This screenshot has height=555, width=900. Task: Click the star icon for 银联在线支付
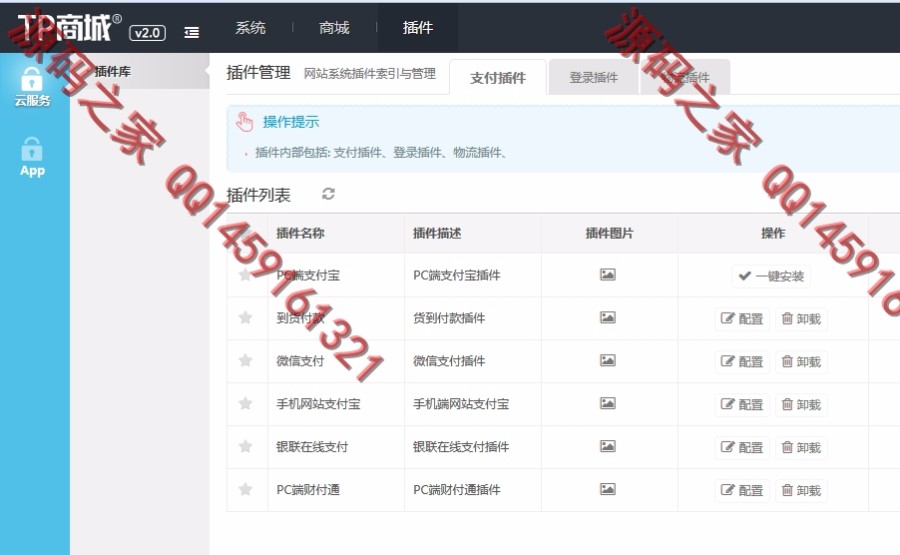[x=245, y=447]
